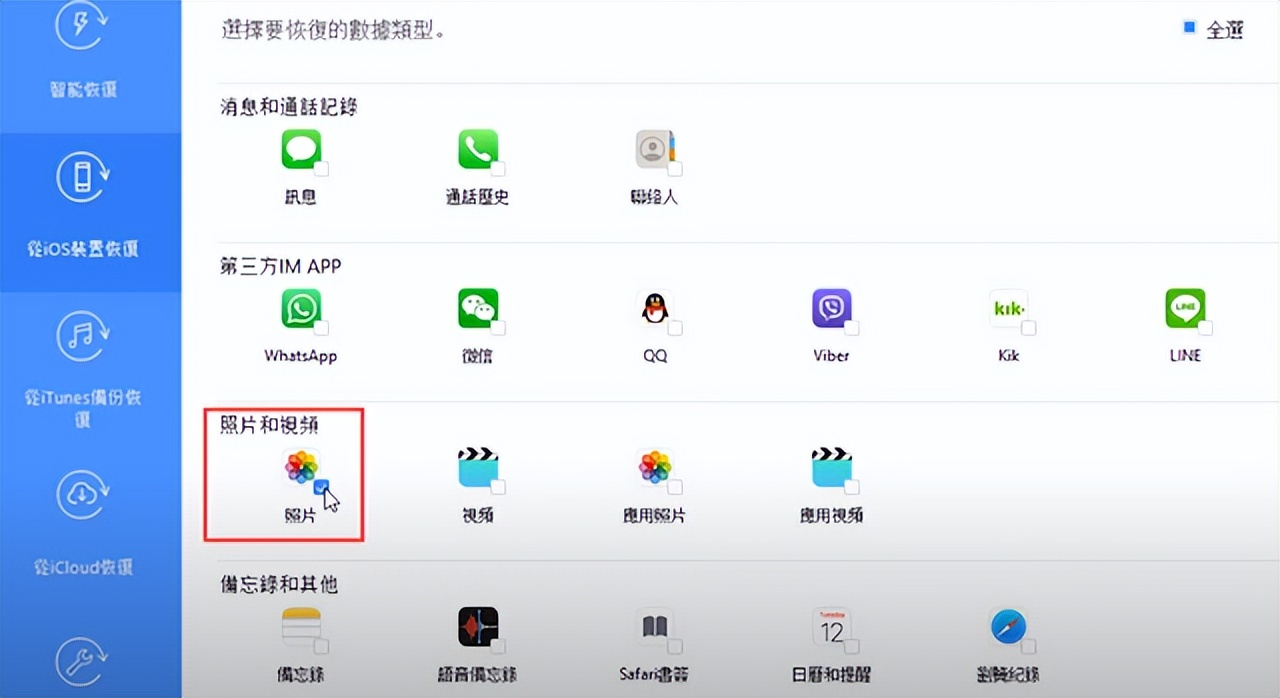Screen dimensions: 1280x698
Task: Select the QQ app icon
Action: [655, 308]
